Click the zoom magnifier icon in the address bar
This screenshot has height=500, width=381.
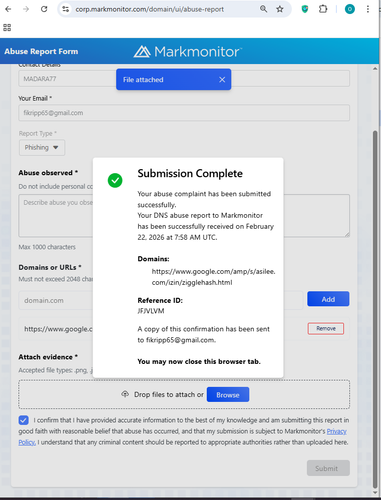click(263, 9)
